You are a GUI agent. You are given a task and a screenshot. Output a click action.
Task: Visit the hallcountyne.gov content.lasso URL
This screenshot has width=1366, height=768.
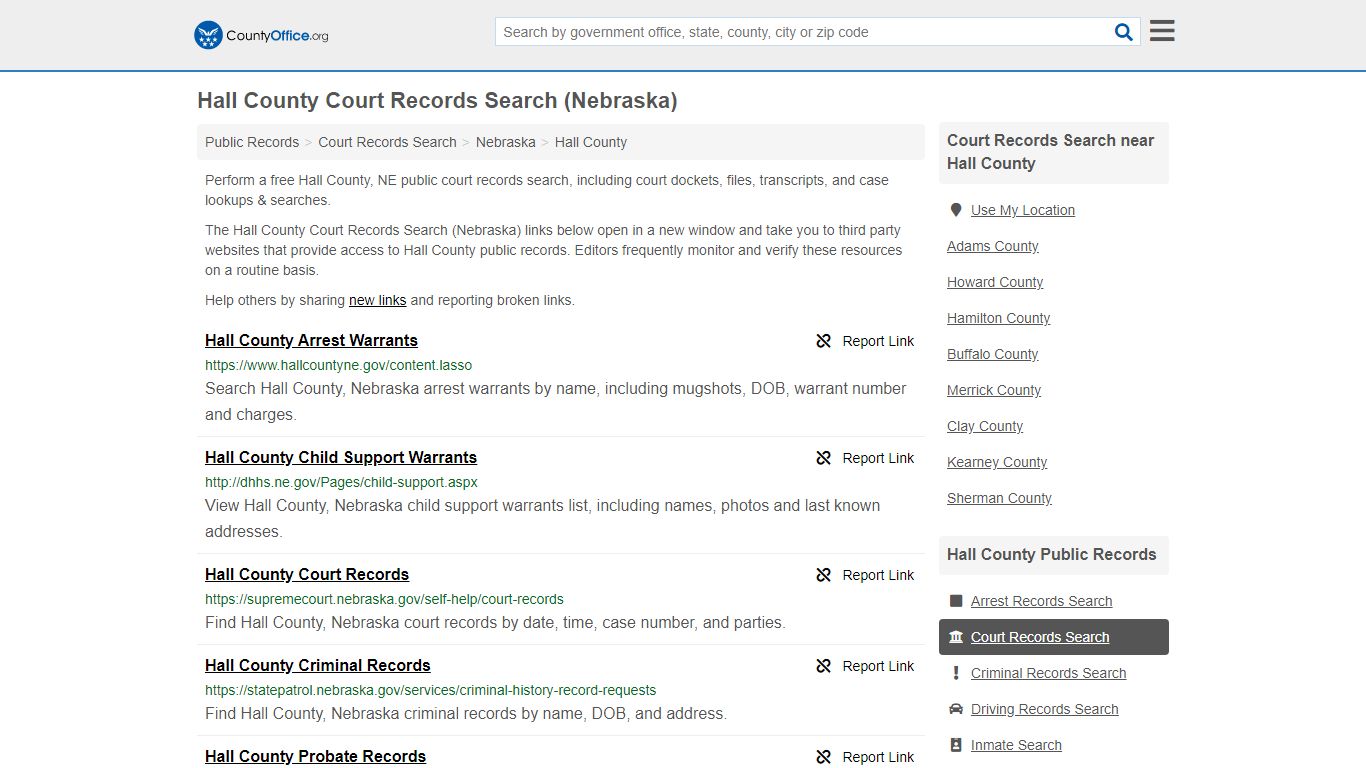[x=338, y=365]
